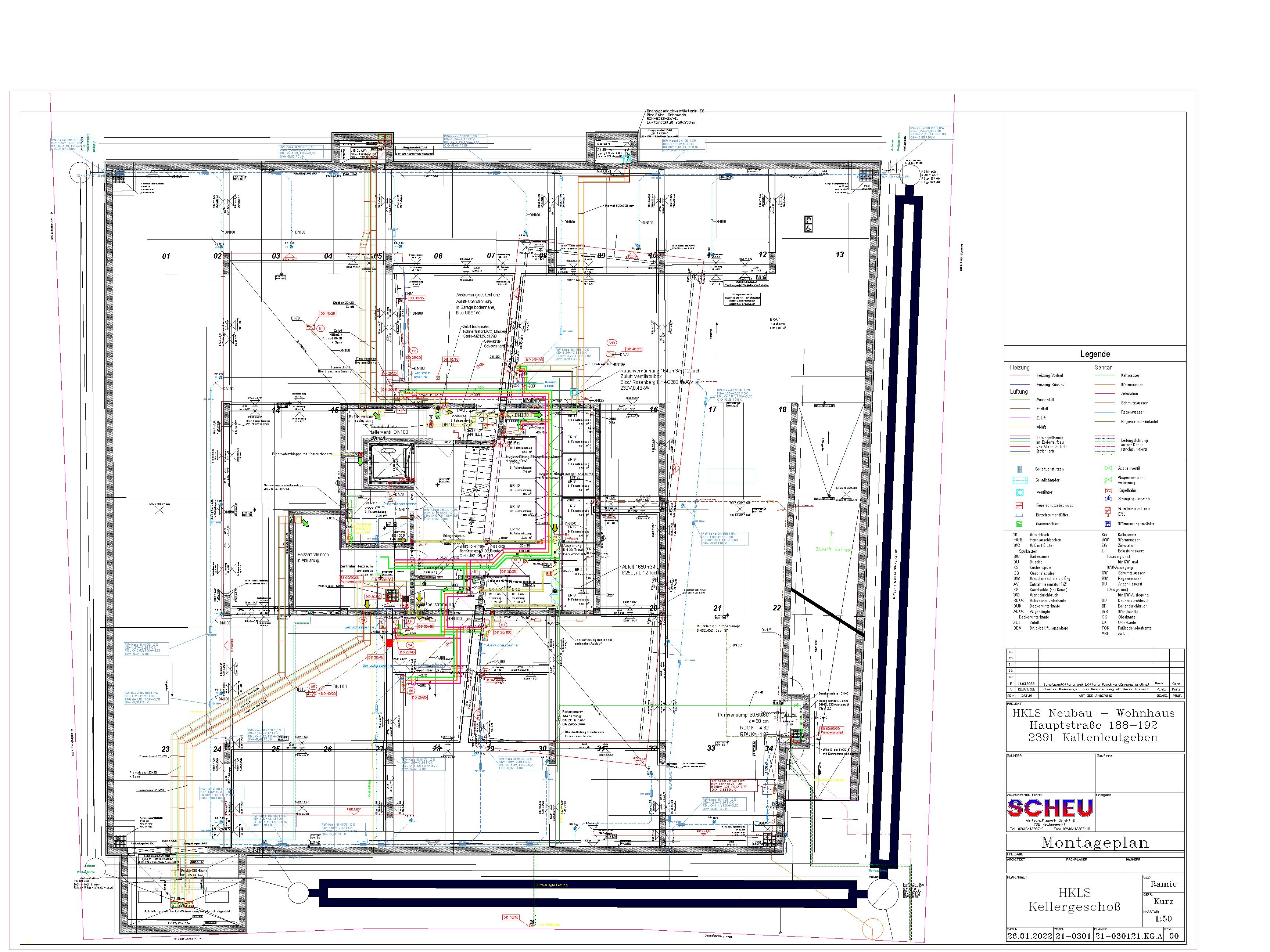The height and width of the screenshot is (952, 1270).
Task: Click the Brandschutzklappe EI90 legend symbol
Action: click(1108, 511)
